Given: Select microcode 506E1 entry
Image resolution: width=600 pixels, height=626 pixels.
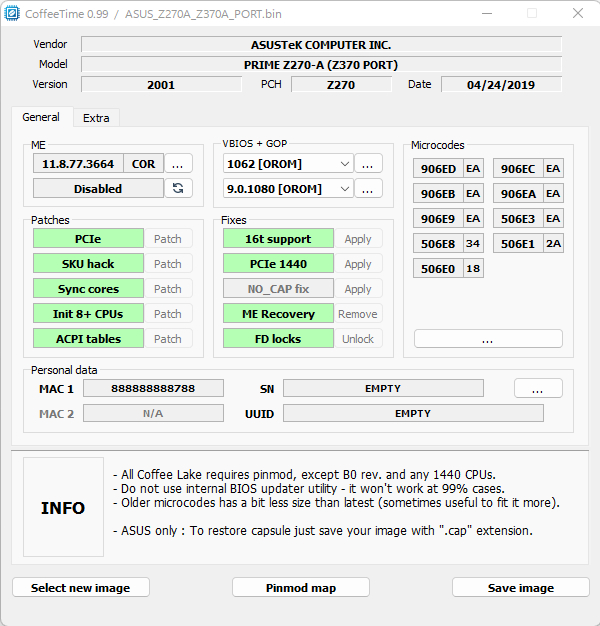Looking at the screenshot, I should pyautogui.click(x=528, y=244).
